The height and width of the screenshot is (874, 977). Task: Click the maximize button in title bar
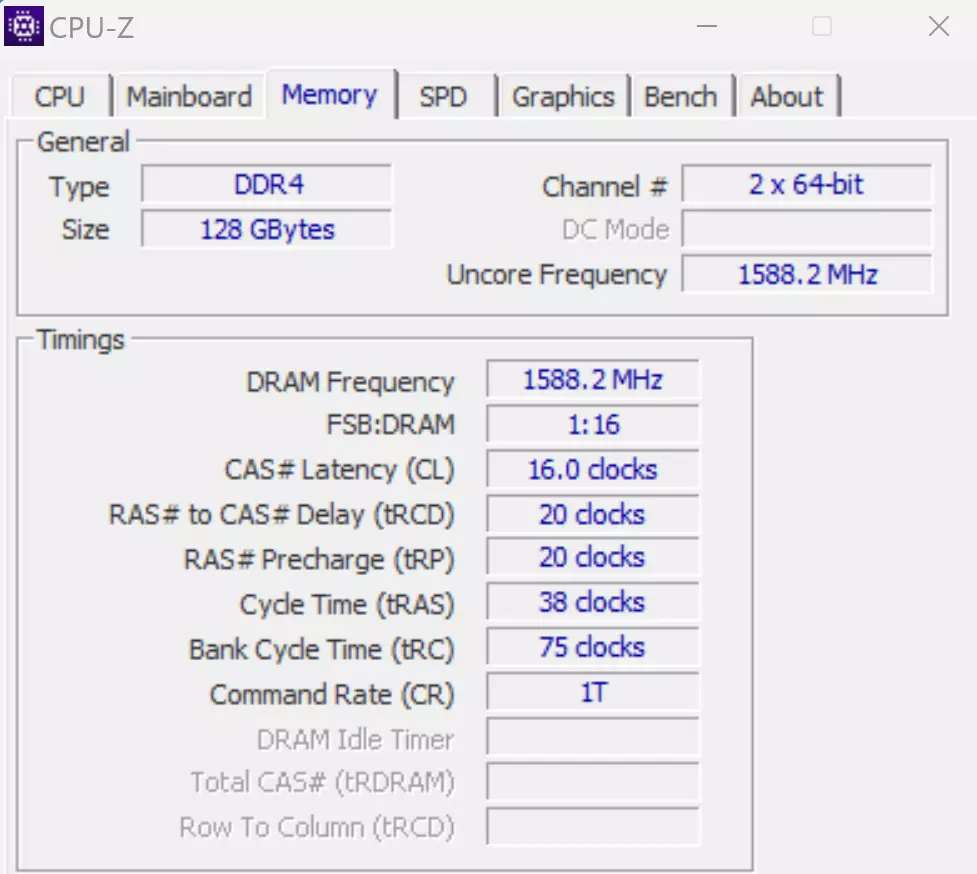(822, 26)
